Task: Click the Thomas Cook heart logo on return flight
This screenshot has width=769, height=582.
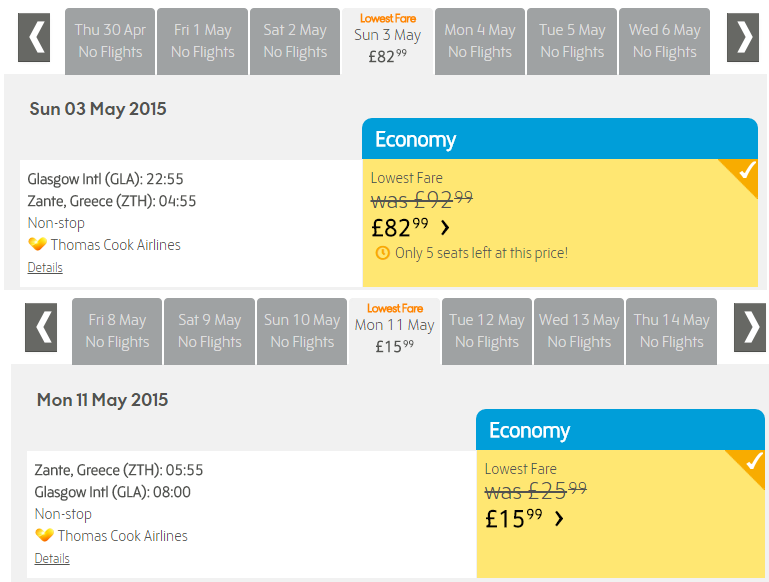Action: 44,534
